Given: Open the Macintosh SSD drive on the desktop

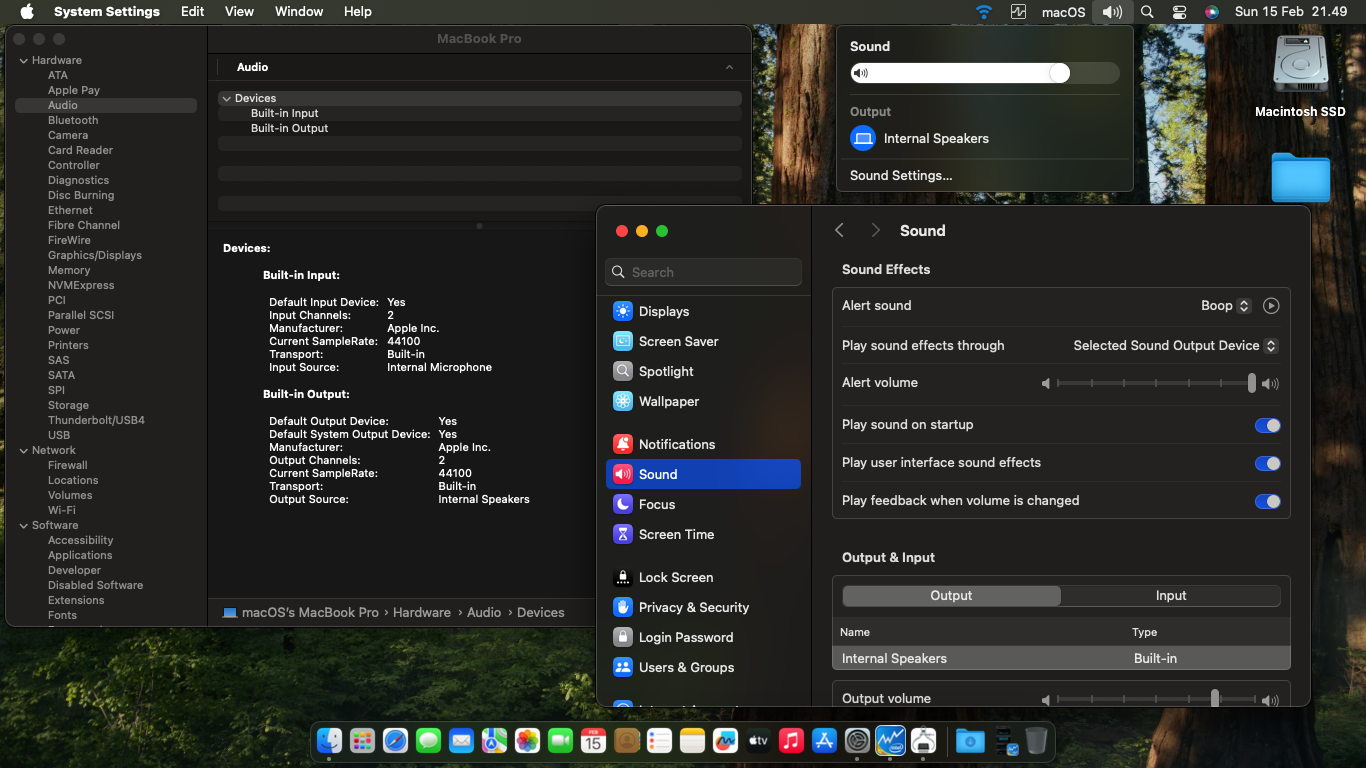Looking at the screenshot, I should point(1300,76).
